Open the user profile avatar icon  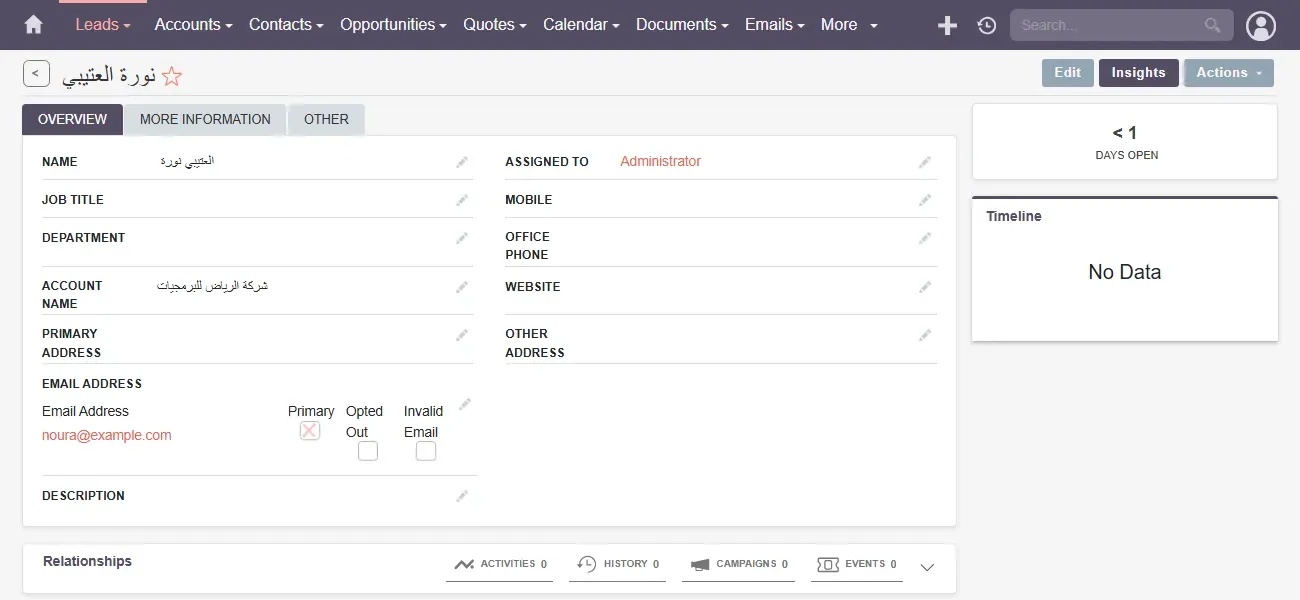1262,26
